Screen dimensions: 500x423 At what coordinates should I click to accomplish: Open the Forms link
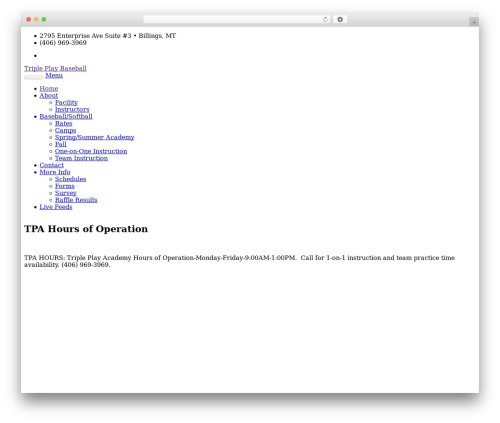click(x=65, y=186)
